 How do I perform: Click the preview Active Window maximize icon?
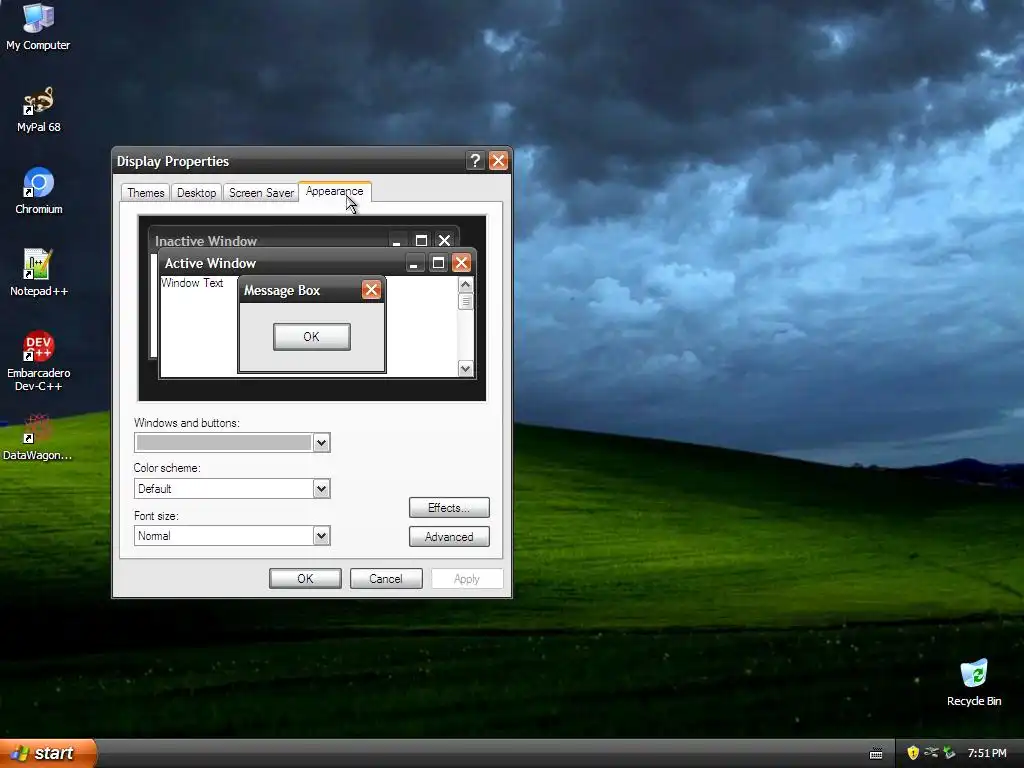[438, 263]
